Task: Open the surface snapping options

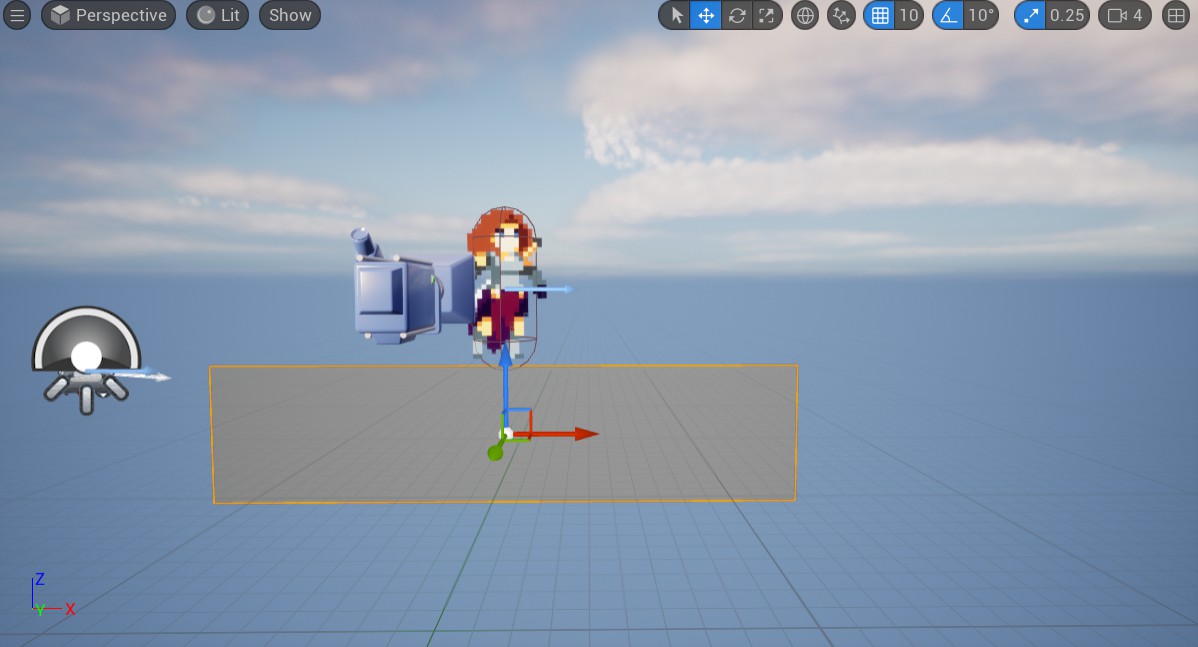Action: [x=842, y=15]
